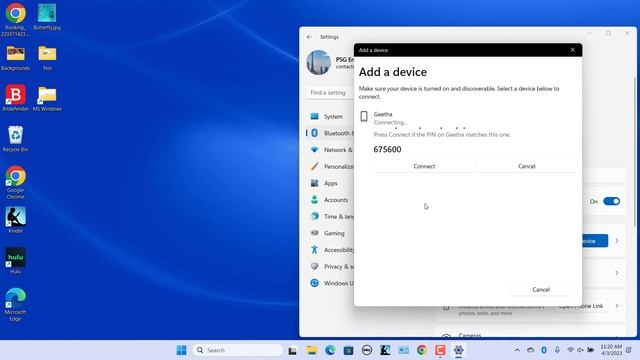
Task: Launch Hulu desktop shortcut
Action: coord(16,260)
